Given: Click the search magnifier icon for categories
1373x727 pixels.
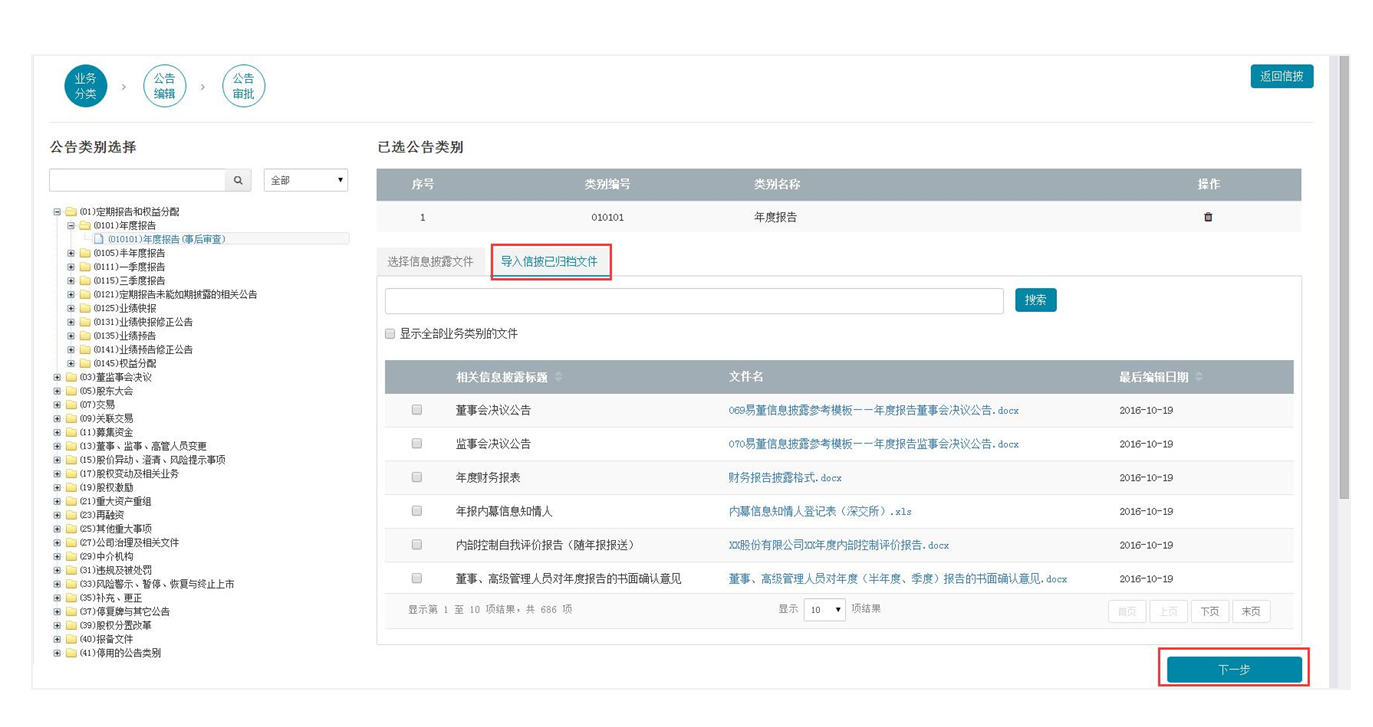Looking at the screenshot, I should [238, 180].
